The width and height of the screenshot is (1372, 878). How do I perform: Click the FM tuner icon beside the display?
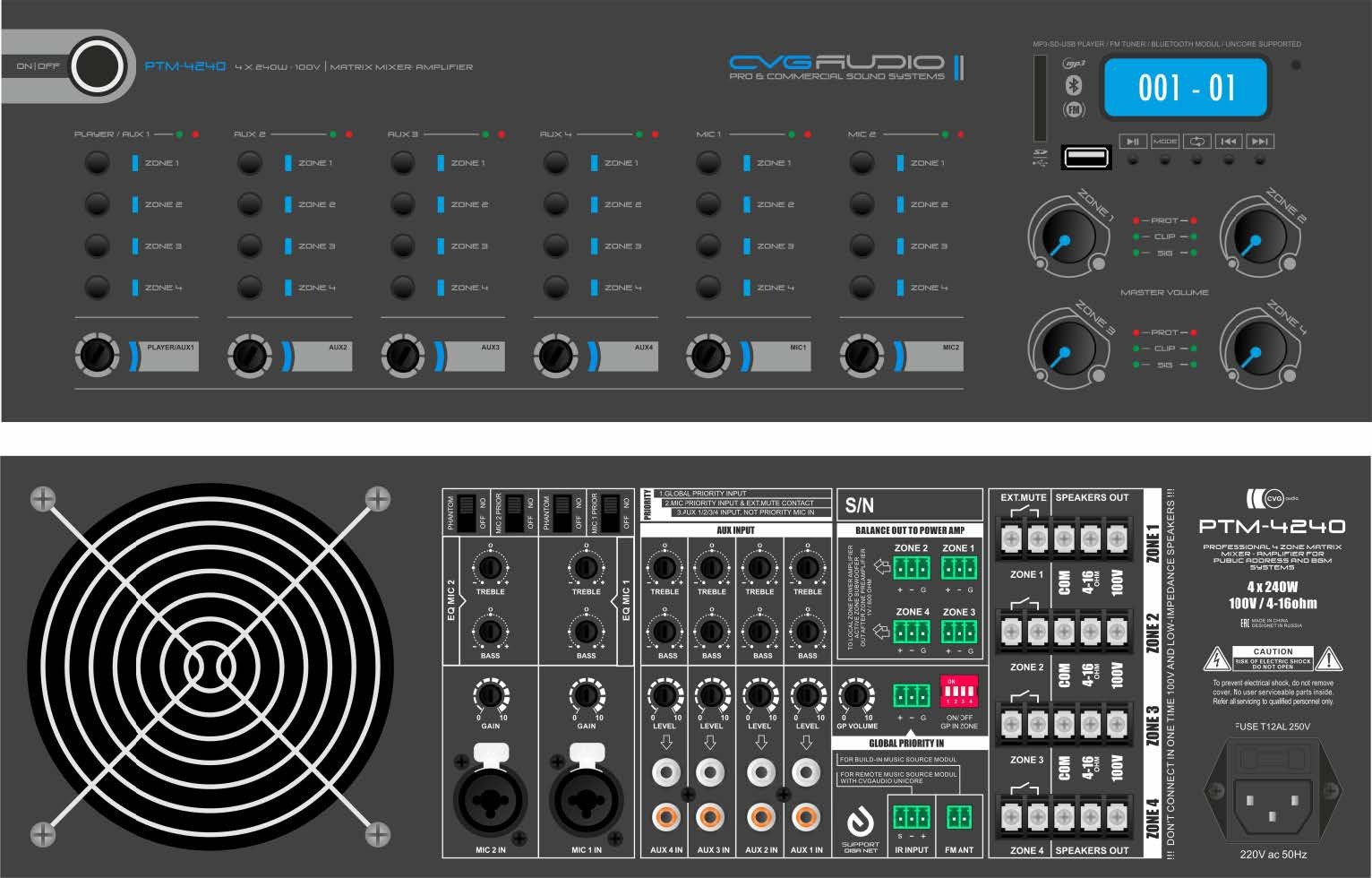pos(1074,109)
